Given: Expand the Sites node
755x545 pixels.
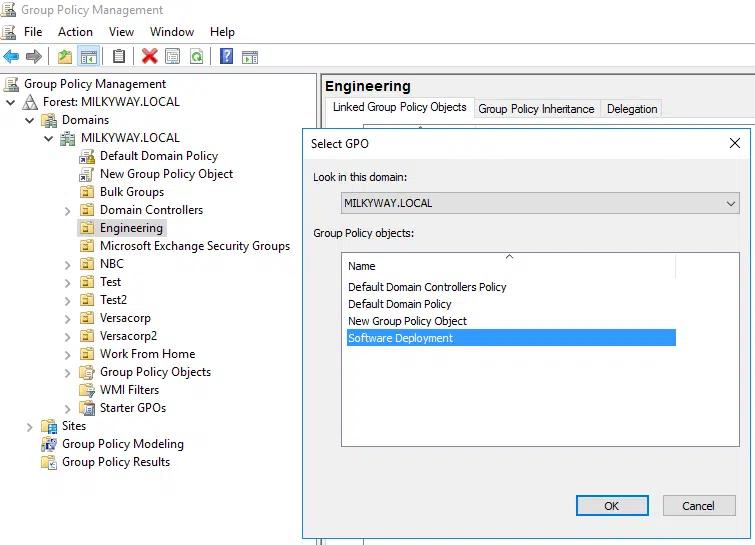Looking at the screenshot, I should [30, 427].
